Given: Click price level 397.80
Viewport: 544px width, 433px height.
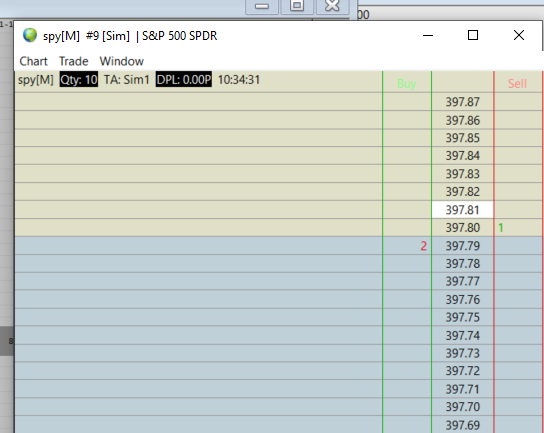Looking at the screenshot, I should pos(462,228).
